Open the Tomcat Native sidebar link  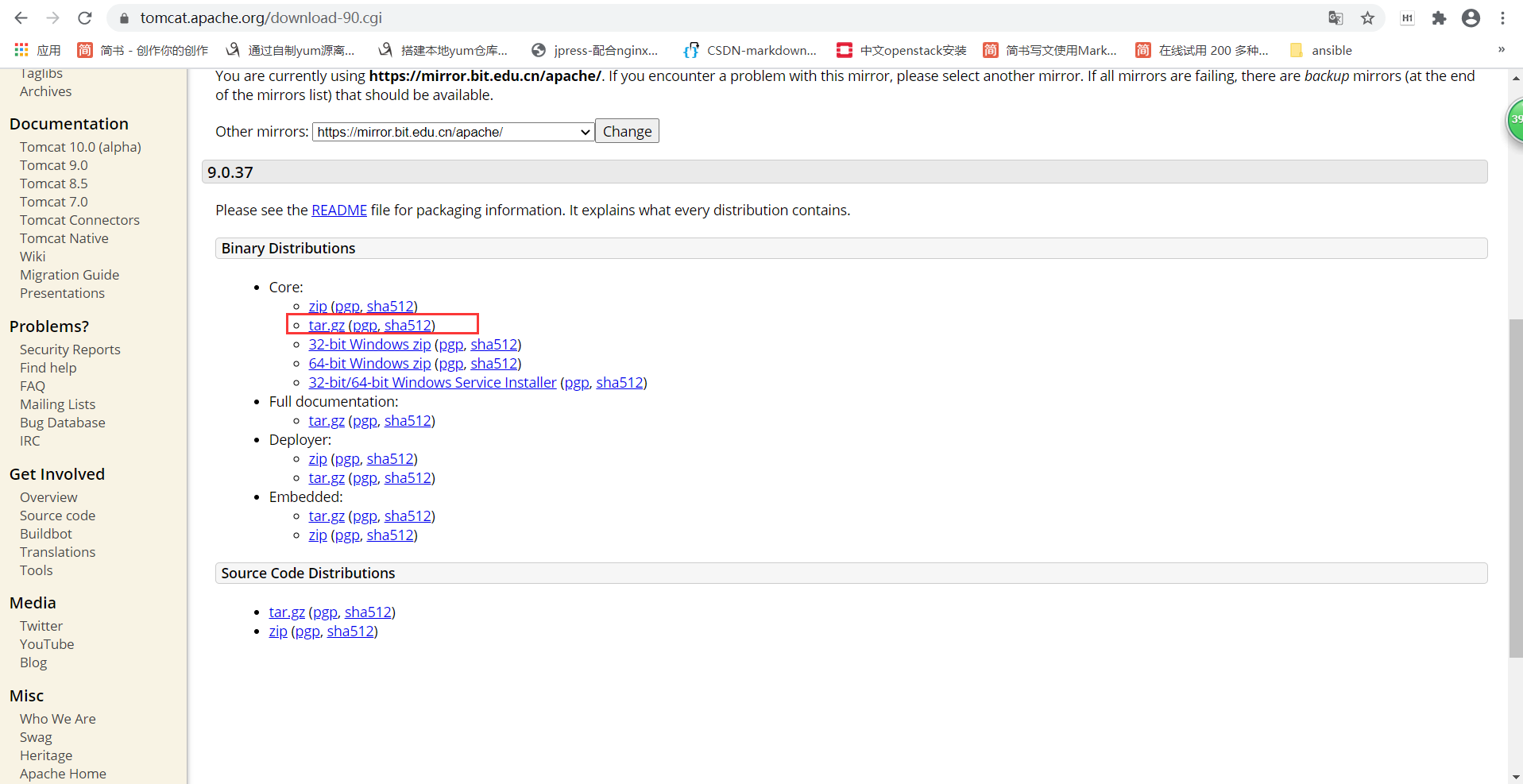64,238
